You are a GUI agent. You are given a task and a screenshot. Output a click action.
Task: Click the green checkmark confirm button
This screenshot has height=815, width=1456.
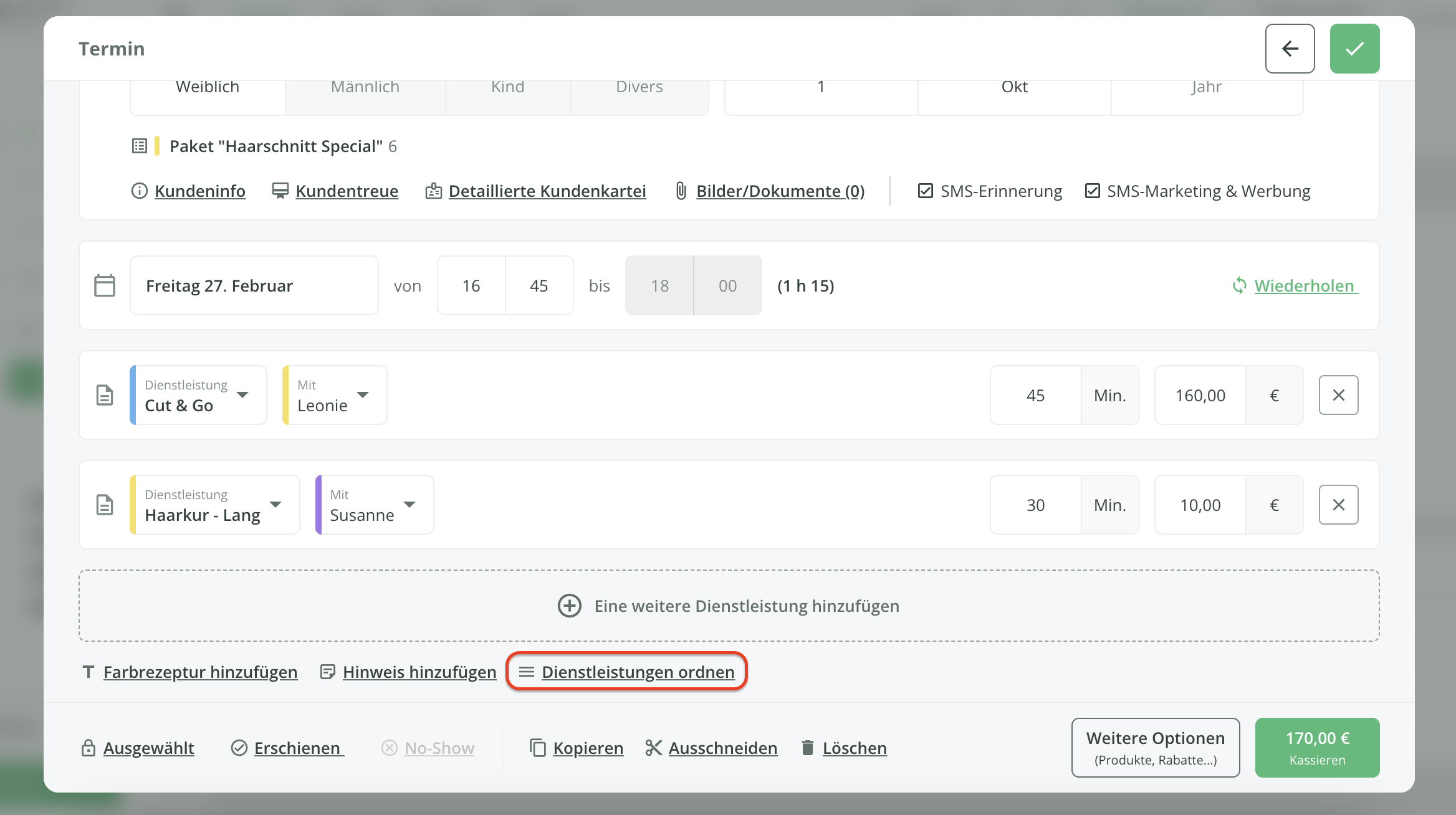point(1354,49)
